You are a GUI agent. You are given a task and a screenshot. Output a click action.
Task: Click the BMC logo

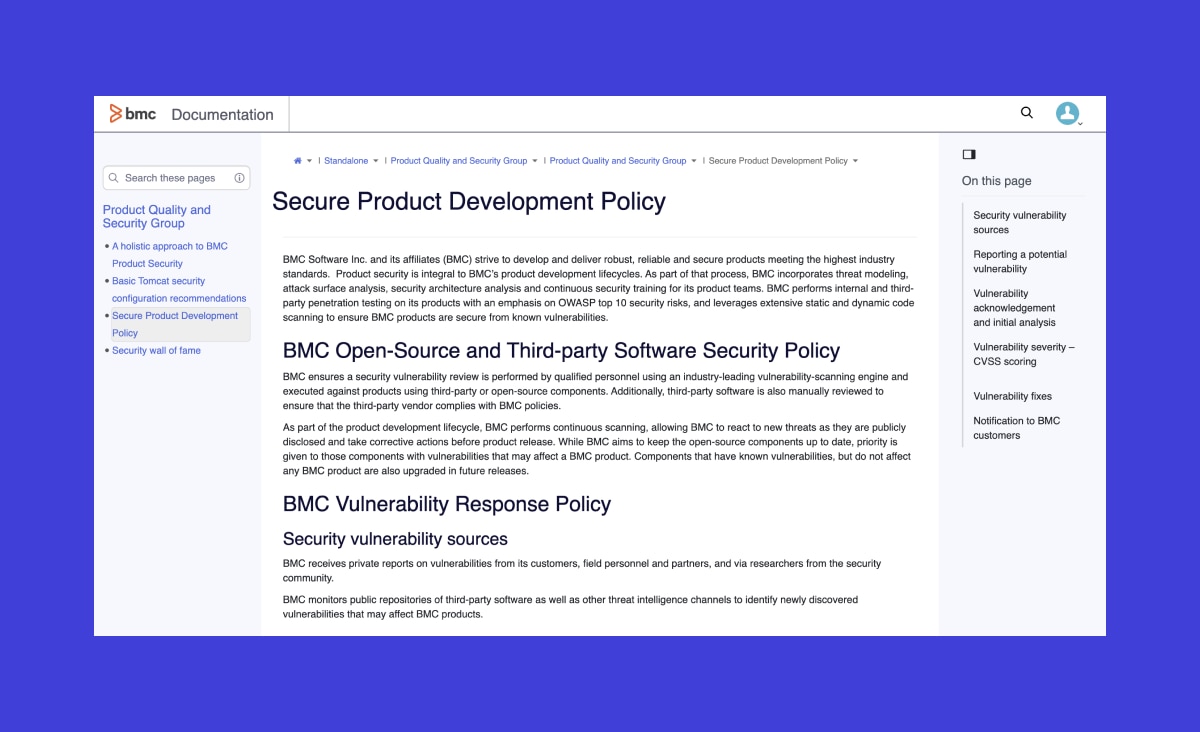[130, 114]
